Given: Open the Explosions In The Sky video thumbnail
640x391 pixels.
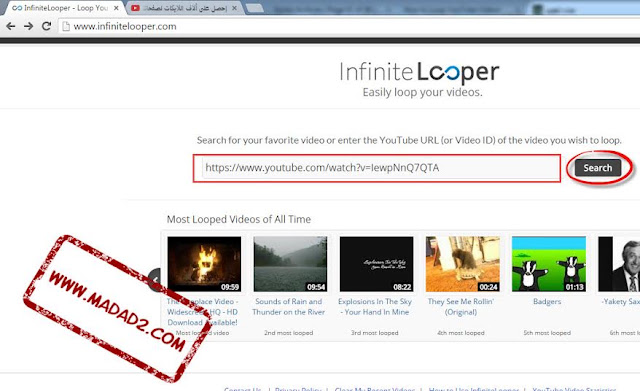Looking at the screenshot, I should point(376,264).
